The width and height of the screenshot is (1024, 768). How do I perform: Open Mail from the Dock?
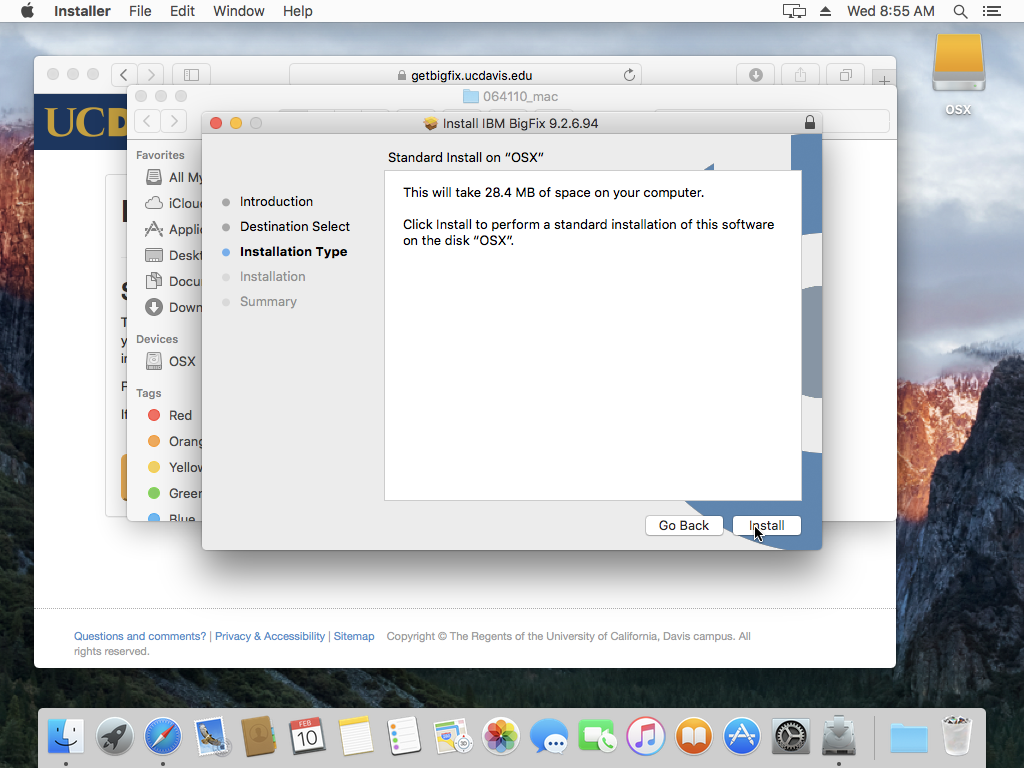(211, 737)
